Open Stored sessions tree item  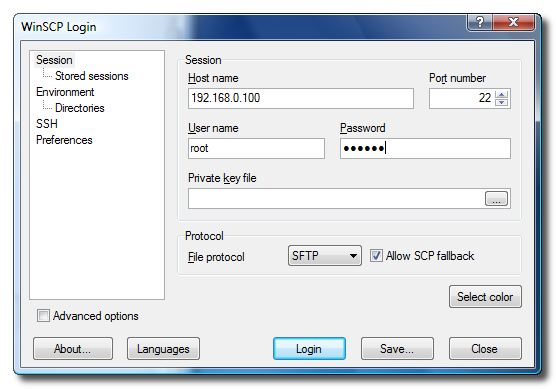[x=91, y=76]
